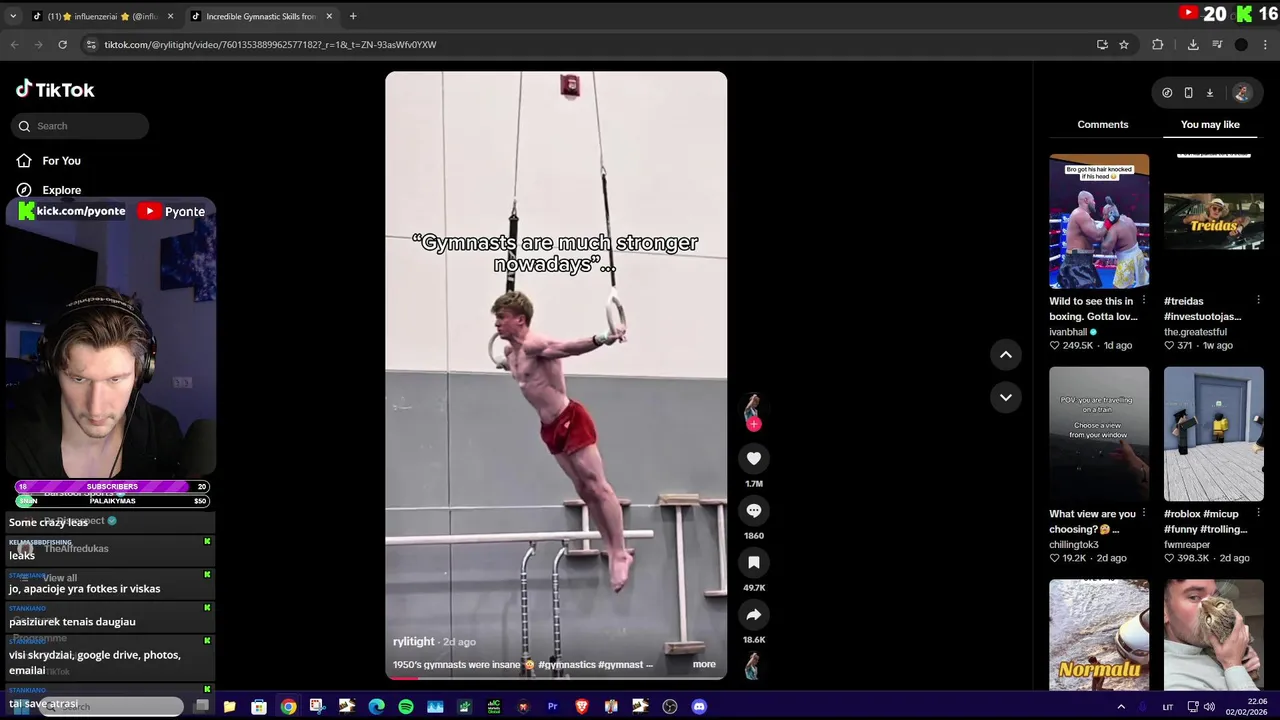Click the #gymnastics hashtag in the caption
The width and height of the screenshot is (1280, 720).
[566, 664]
